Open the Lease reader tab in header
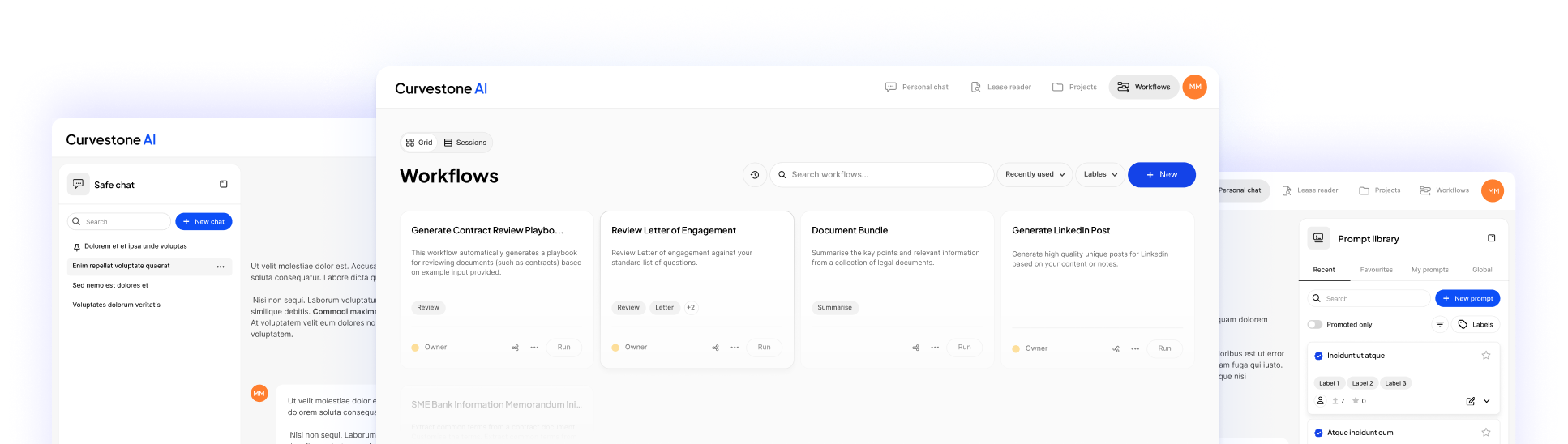The image size is (1568, 444). tap(1001, 88)
